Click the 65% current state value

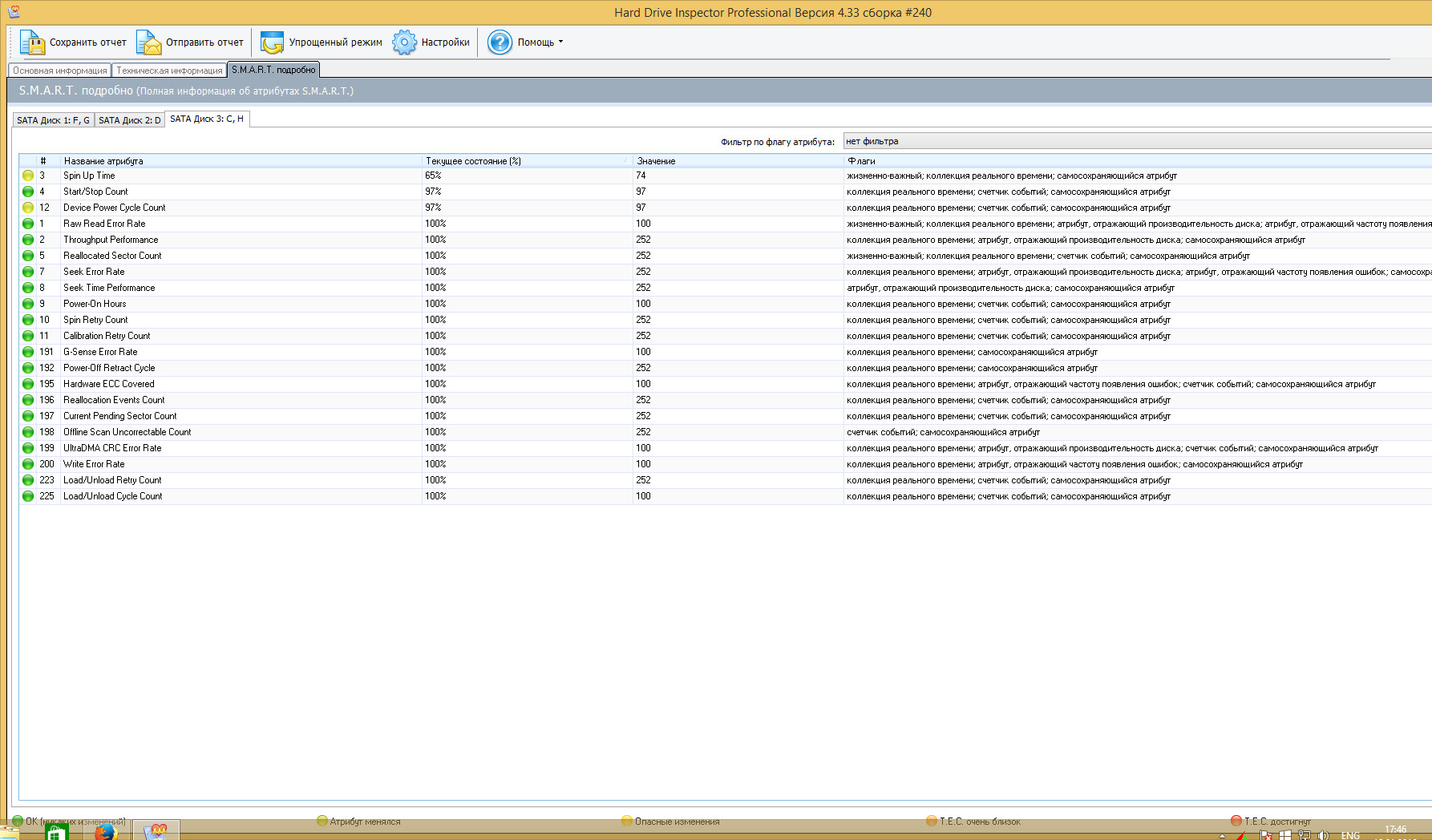[x=433, y=176]
